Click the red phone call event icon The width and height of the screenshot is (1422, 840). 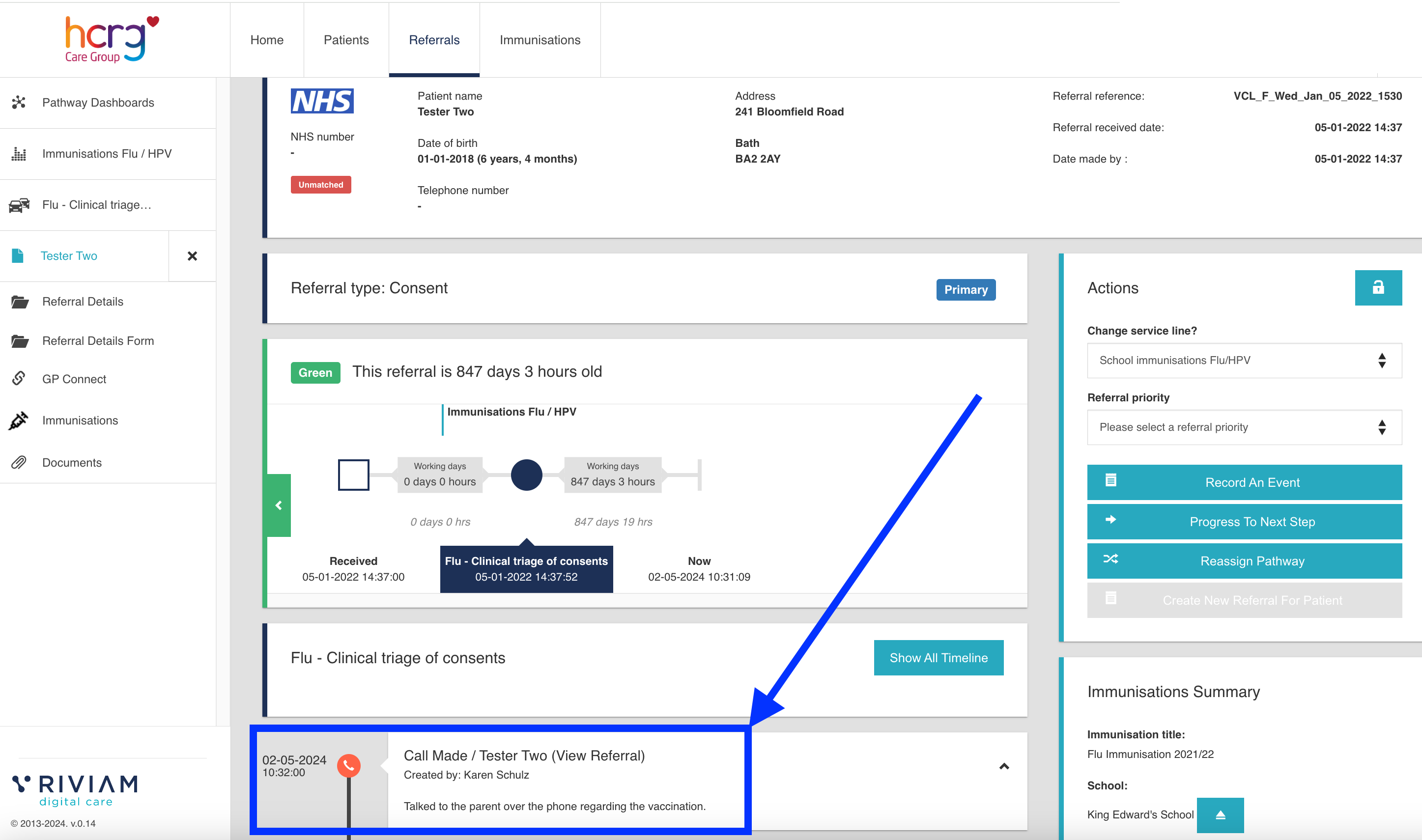coord(349,765)
